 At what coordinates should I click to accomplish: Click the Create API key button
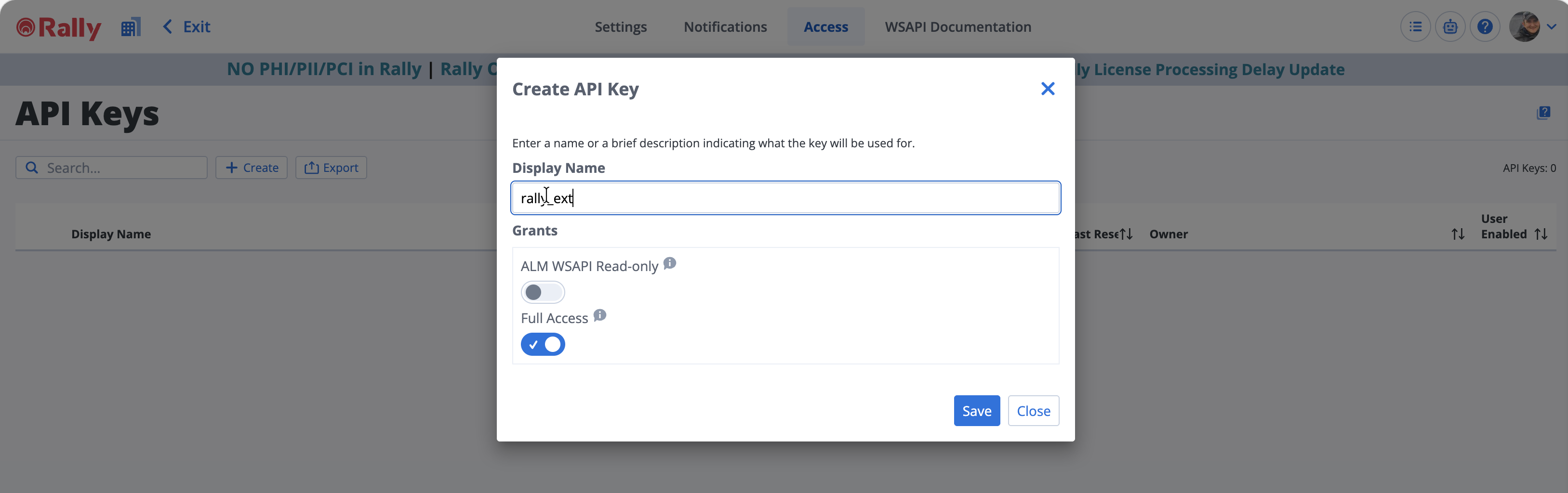click(x=252, y=168)
